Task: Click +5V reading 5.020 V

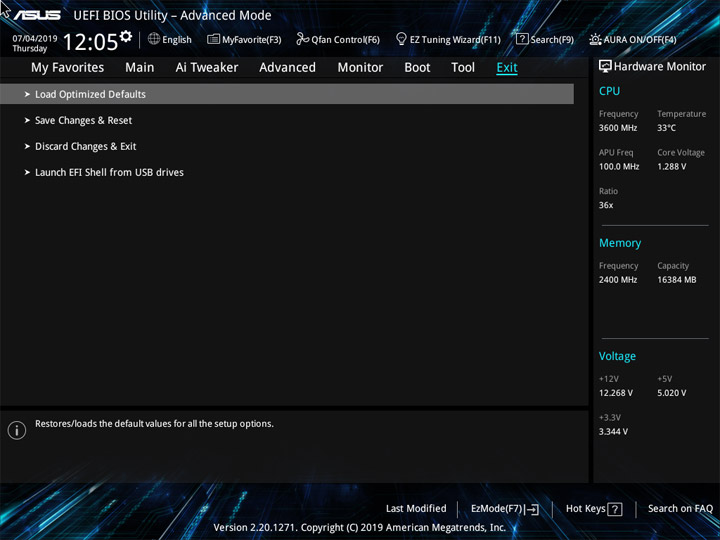Action: click(x=671, y=393)
